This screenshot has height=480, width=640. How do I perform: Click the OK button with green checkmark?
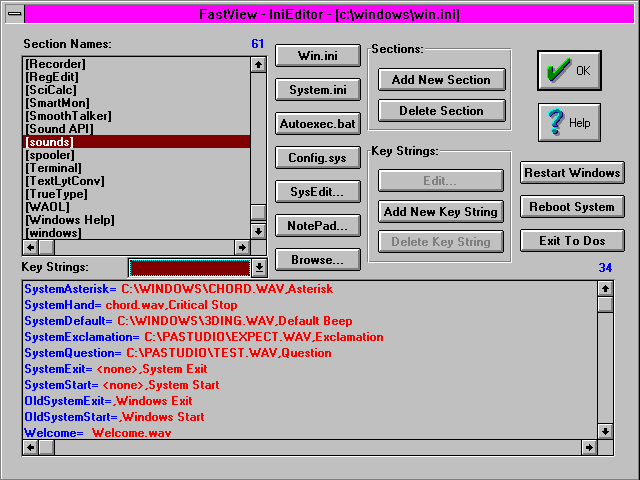[569, 71]
